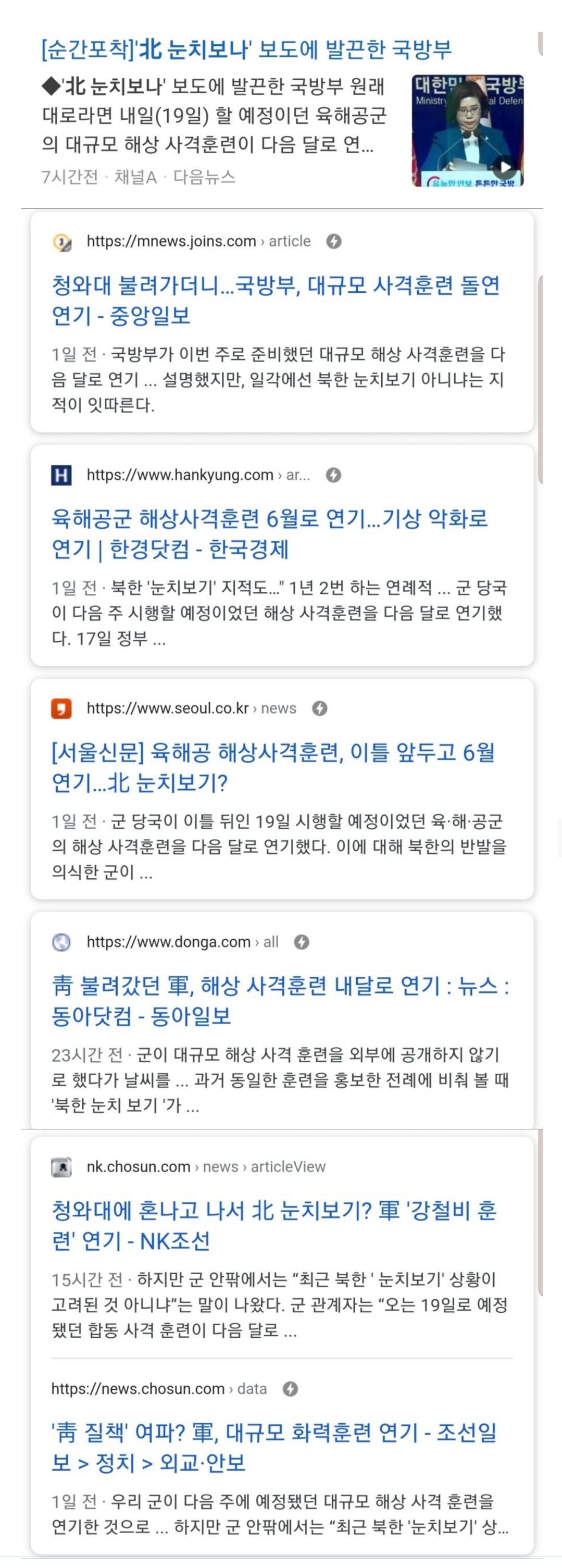Click the AMP lightning icon beside news.chosun.com
The height and width of the screenshot is (1568, 562).
coord(291,1389)
